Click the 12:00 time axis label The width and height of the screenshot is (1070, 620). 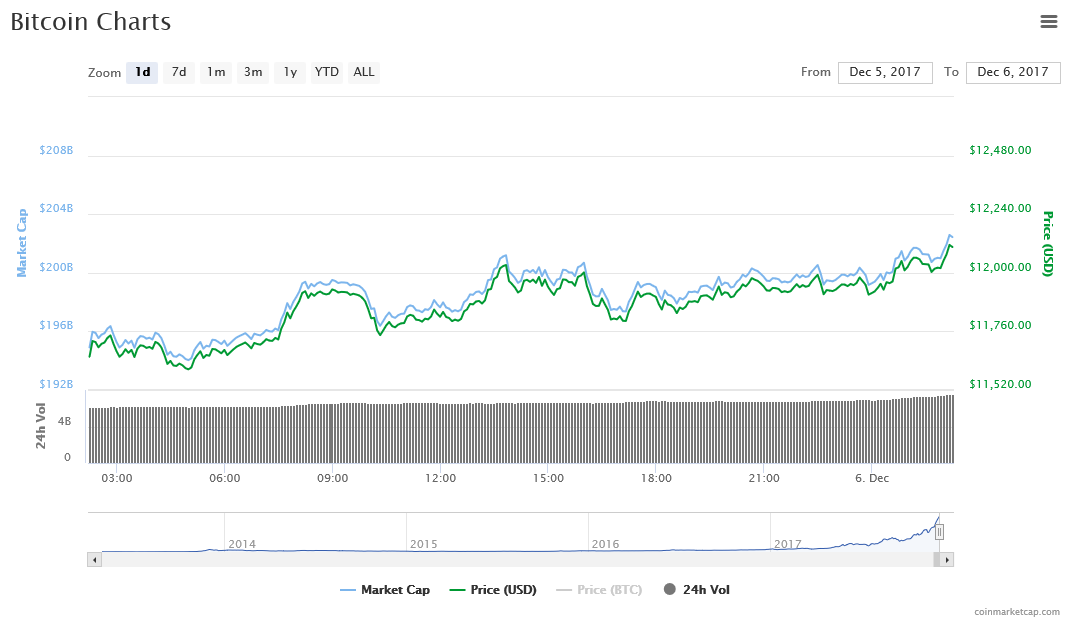pos(440,478)
